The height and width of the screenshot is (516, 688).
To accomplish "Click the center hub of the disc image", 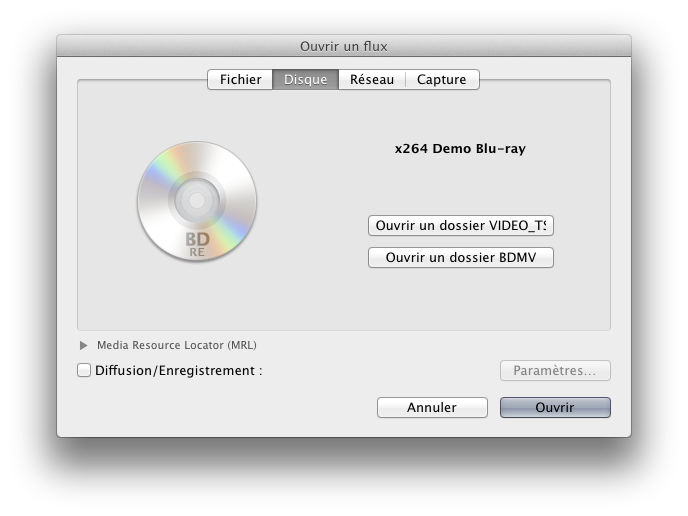I will (197, 202).
